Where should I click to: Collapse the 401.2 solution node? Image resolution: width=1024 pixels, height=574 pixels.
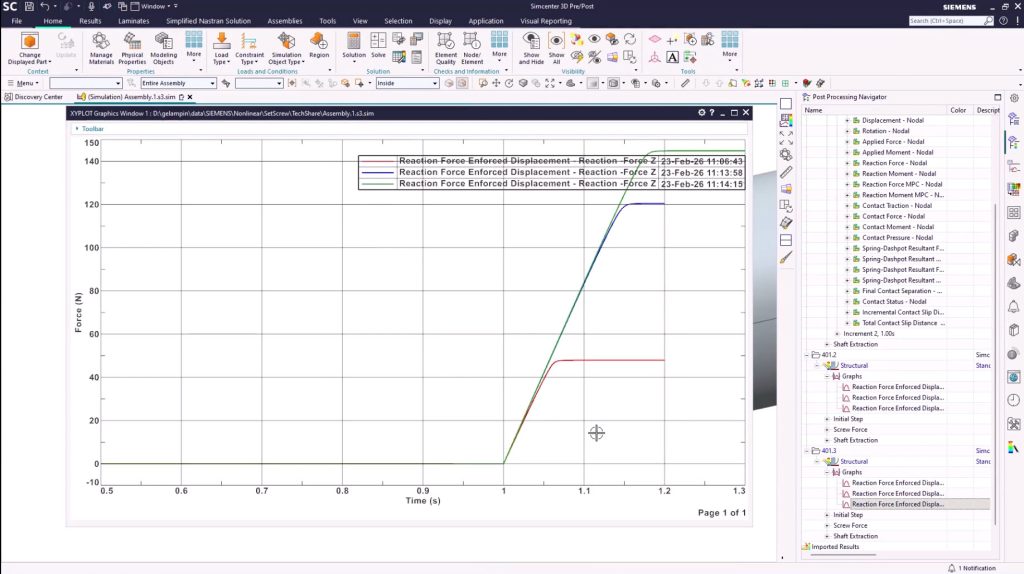point(807,355)
